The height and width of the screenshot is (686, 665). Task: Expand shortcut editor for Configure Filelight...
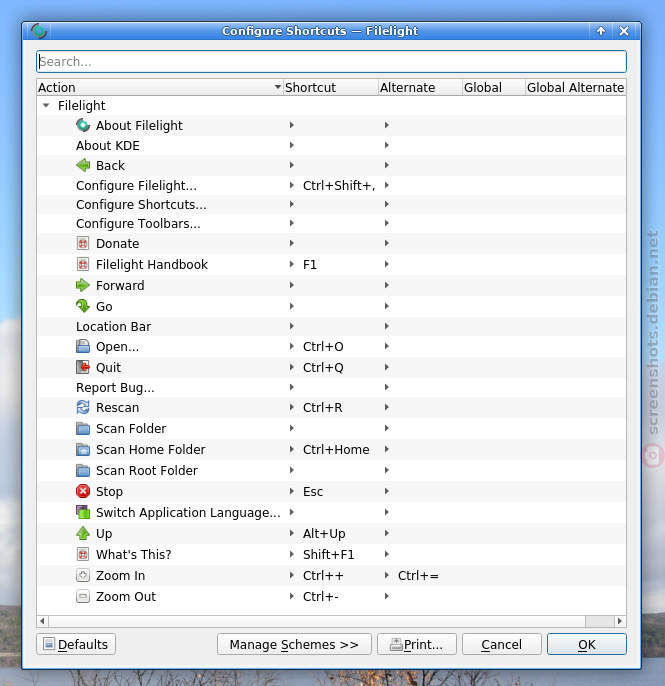pos(292,186)
